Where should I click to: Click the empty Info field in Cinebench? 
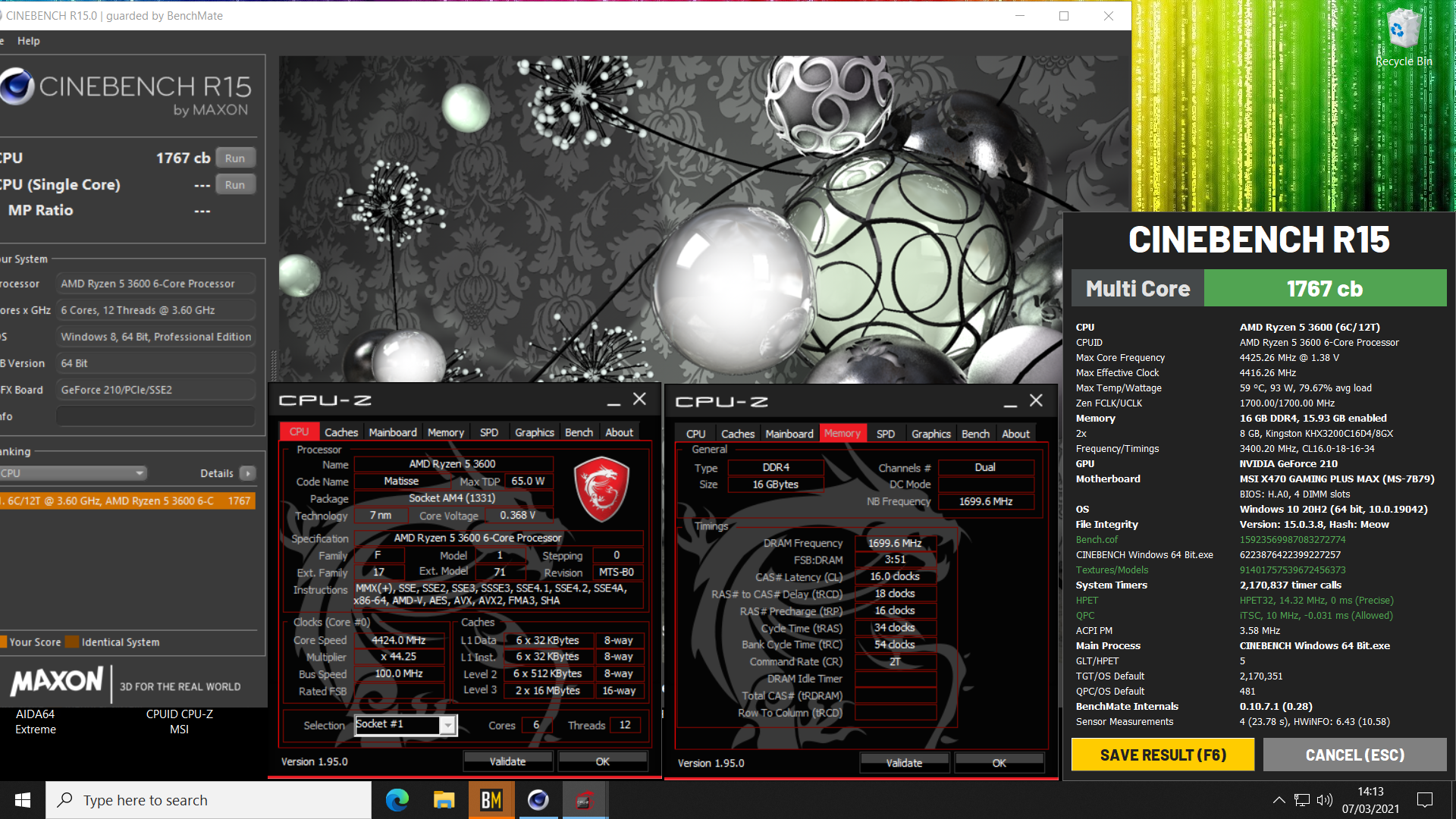pyautogui.click(x=155, y=416)
